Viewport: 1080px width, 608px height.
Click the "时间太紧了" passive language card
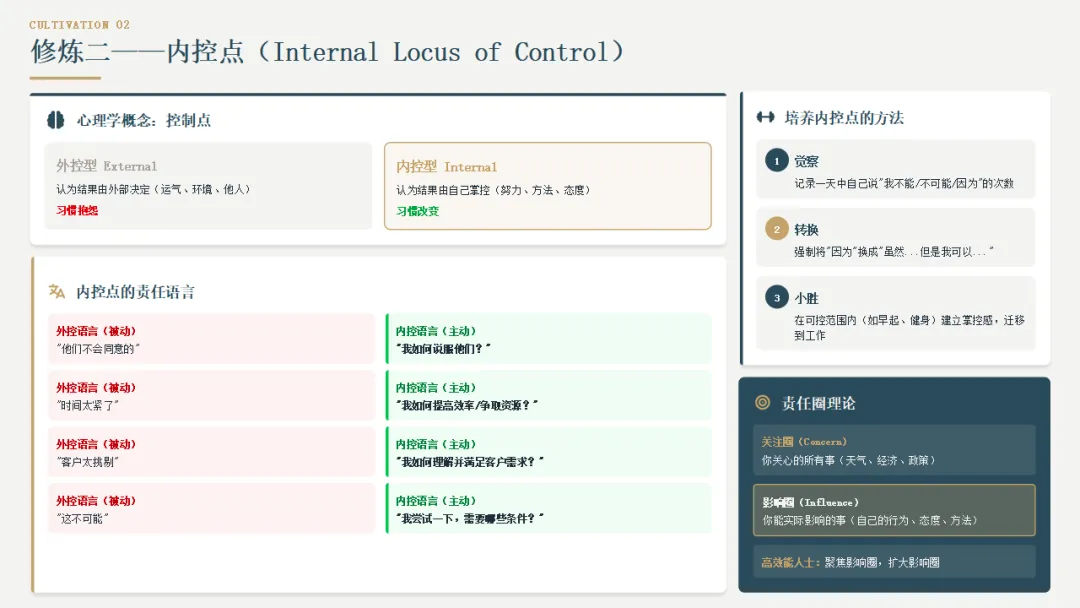tap(211, 396)
